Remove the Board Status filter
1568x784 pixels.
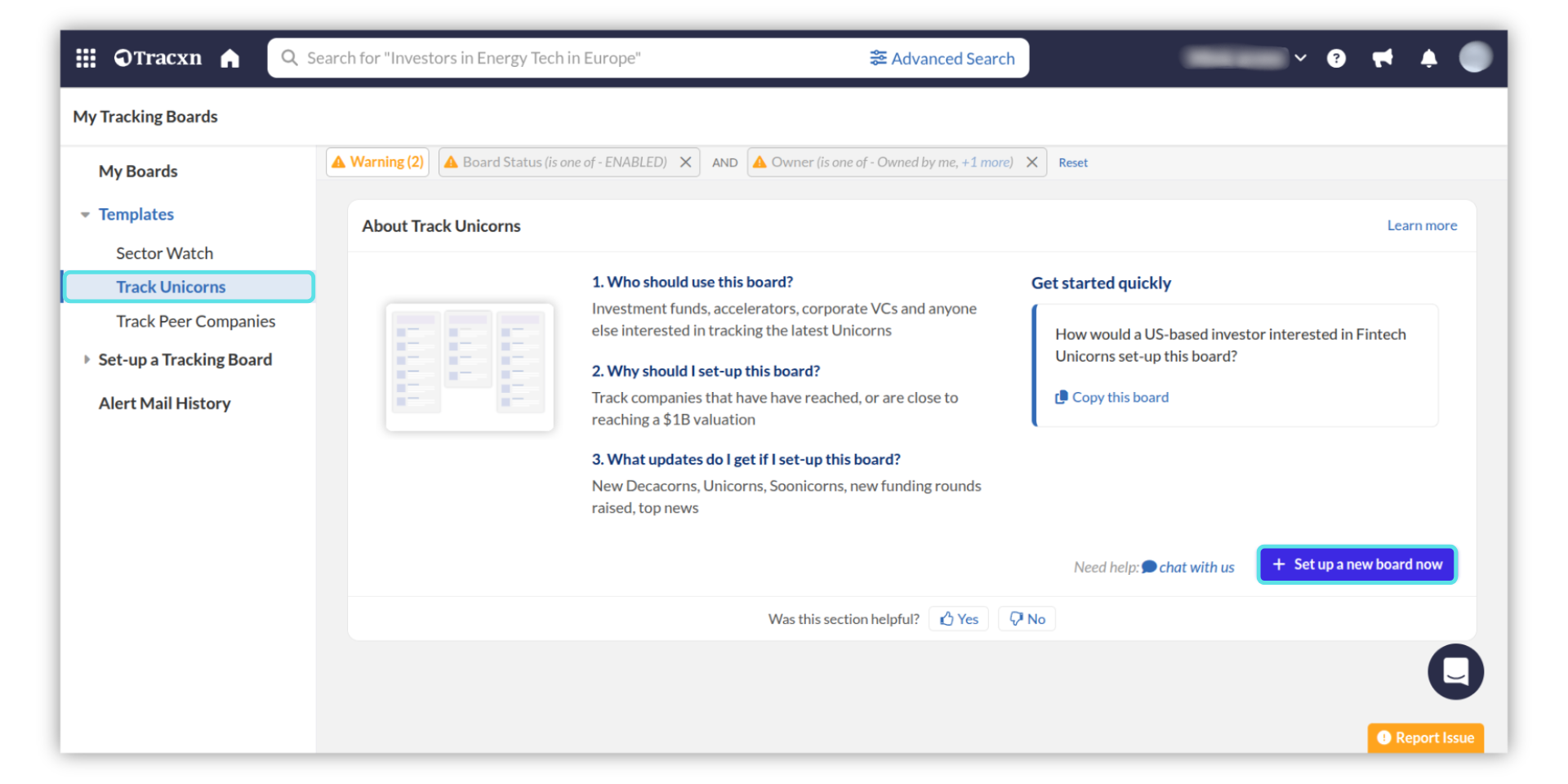(x=686, y=162)
